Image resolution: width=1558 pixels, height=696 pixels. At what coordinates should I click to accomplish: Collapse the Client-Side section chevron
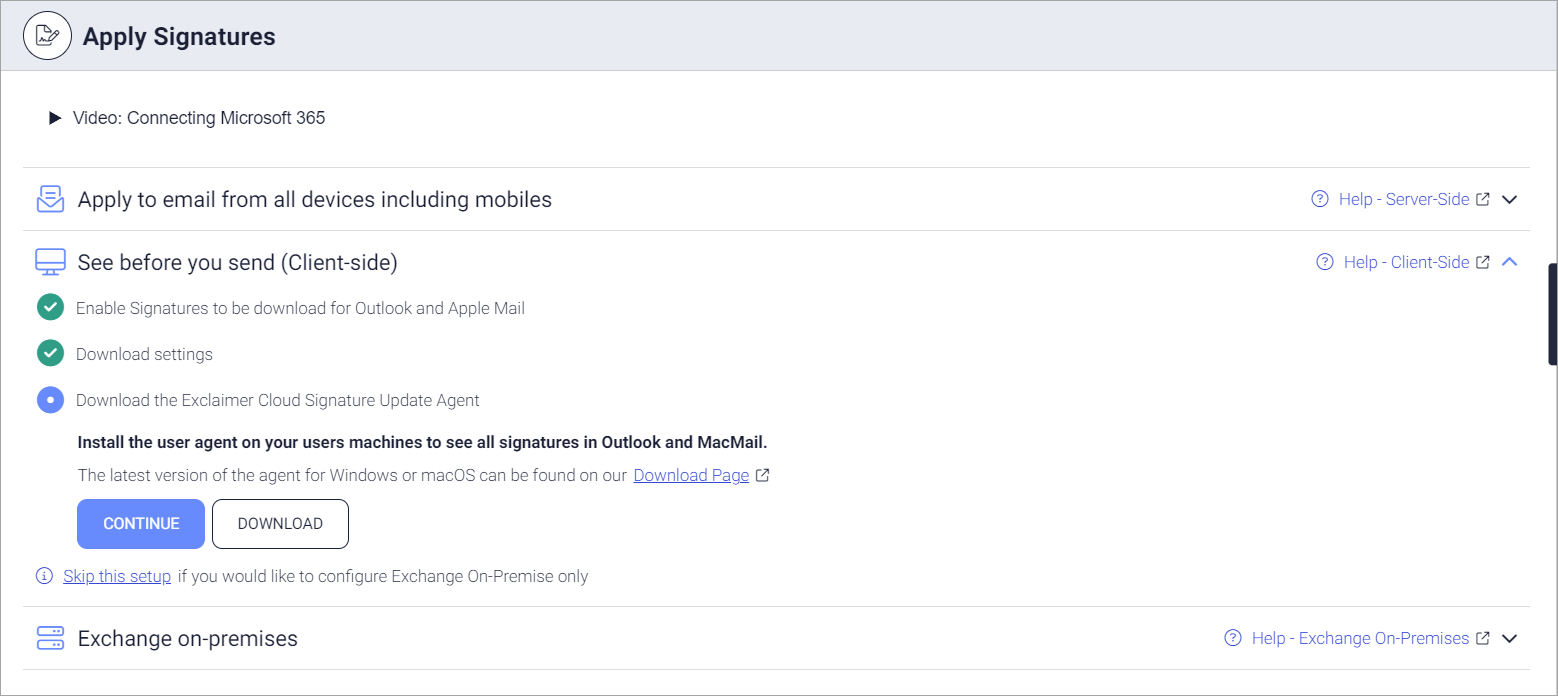pos(1510,261)
